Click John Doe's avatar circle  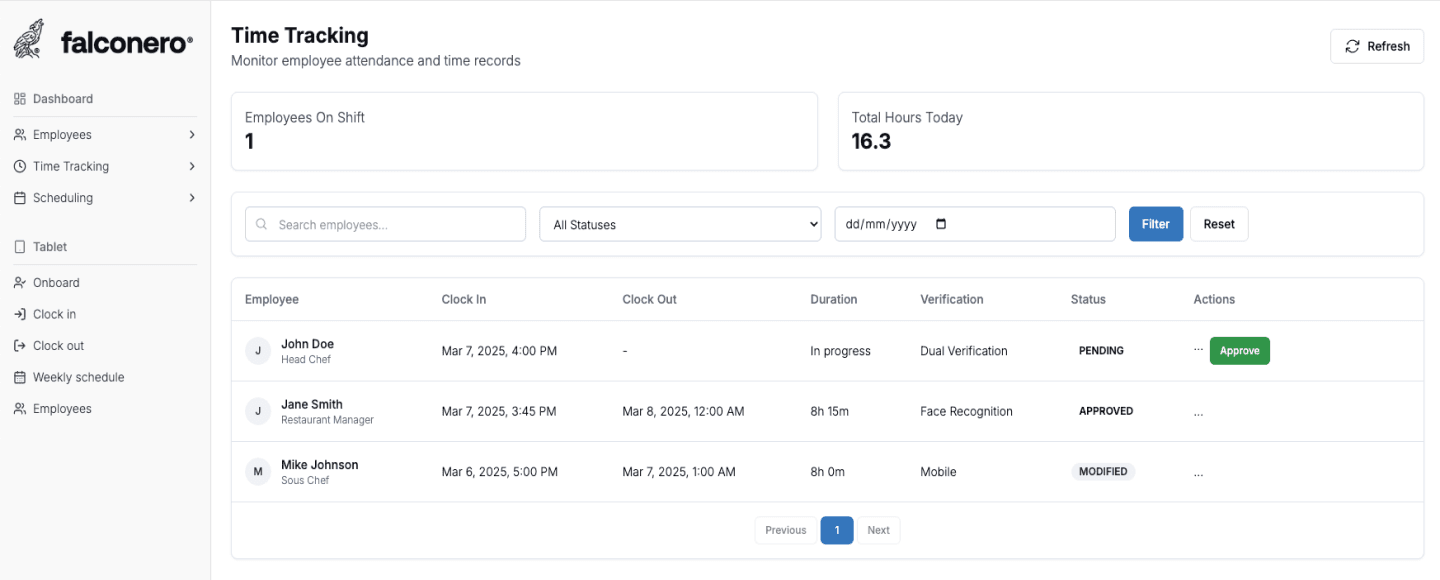[x=258, y=351]
